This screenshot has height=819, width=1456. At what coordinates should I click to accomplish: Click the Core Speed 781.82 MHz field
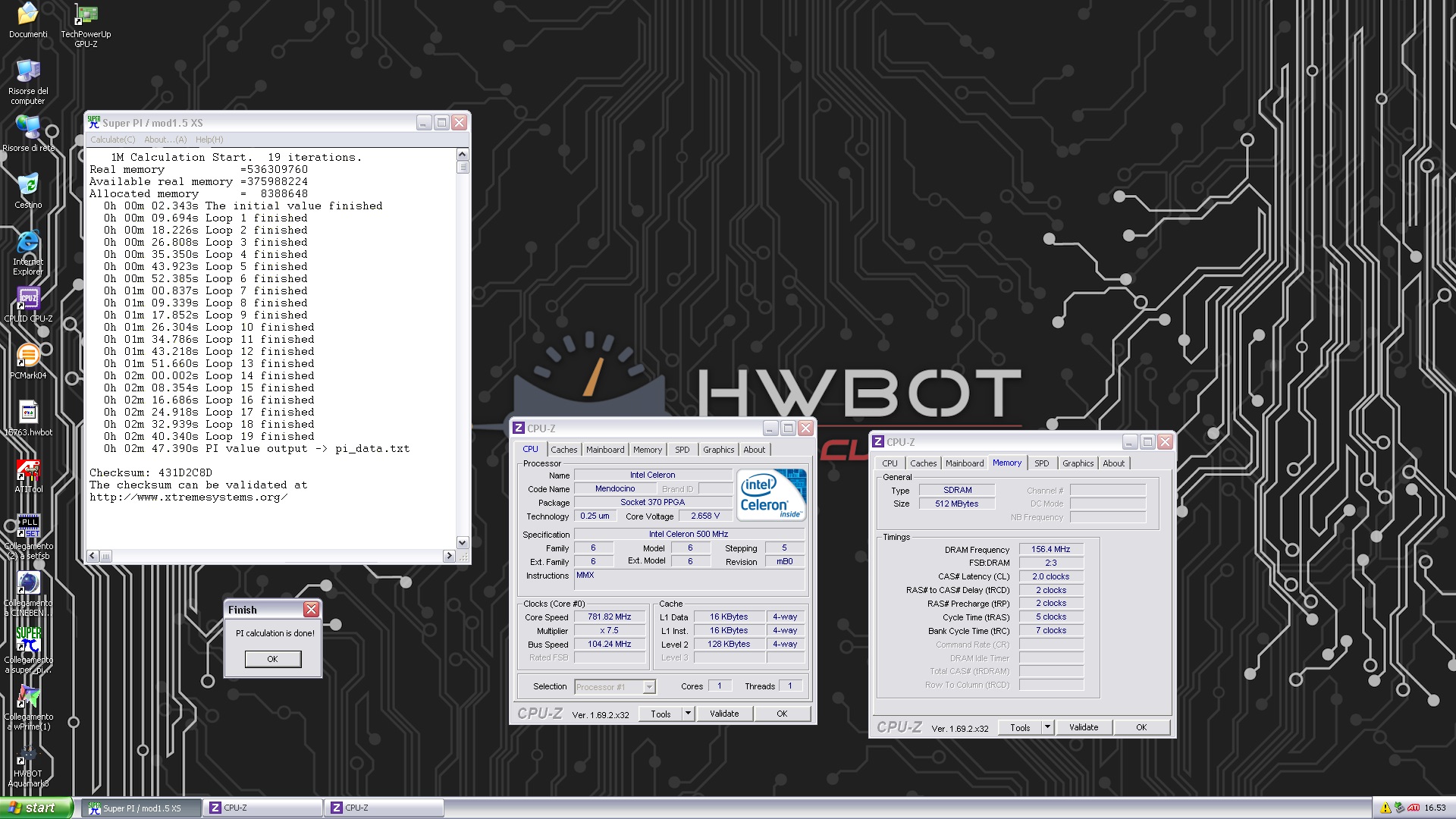click(x=610, y=617)
